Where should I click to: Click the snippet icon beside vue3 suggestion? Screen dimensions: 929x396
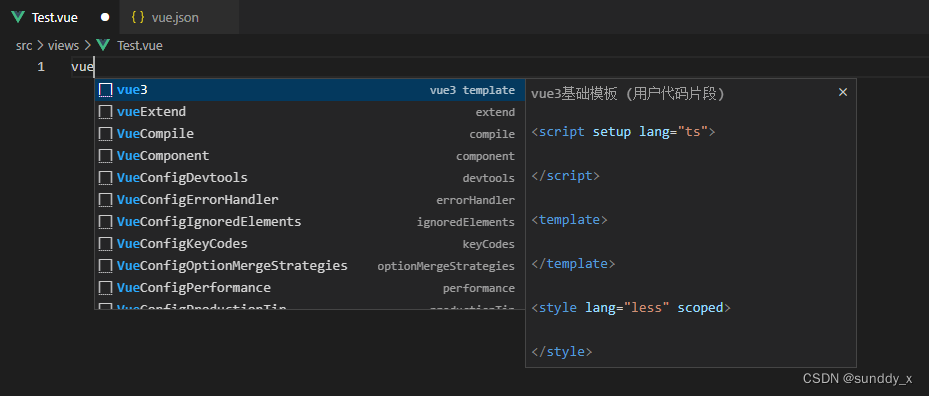pyautogui.click(x=105, y=90)
